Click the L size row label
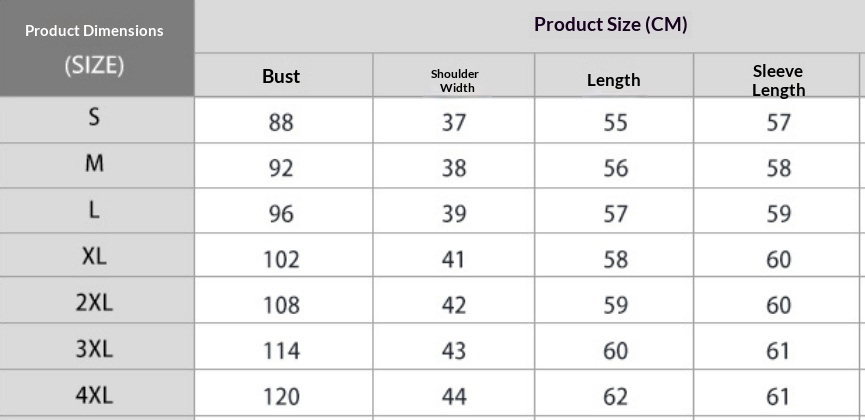 pos(94,210)
